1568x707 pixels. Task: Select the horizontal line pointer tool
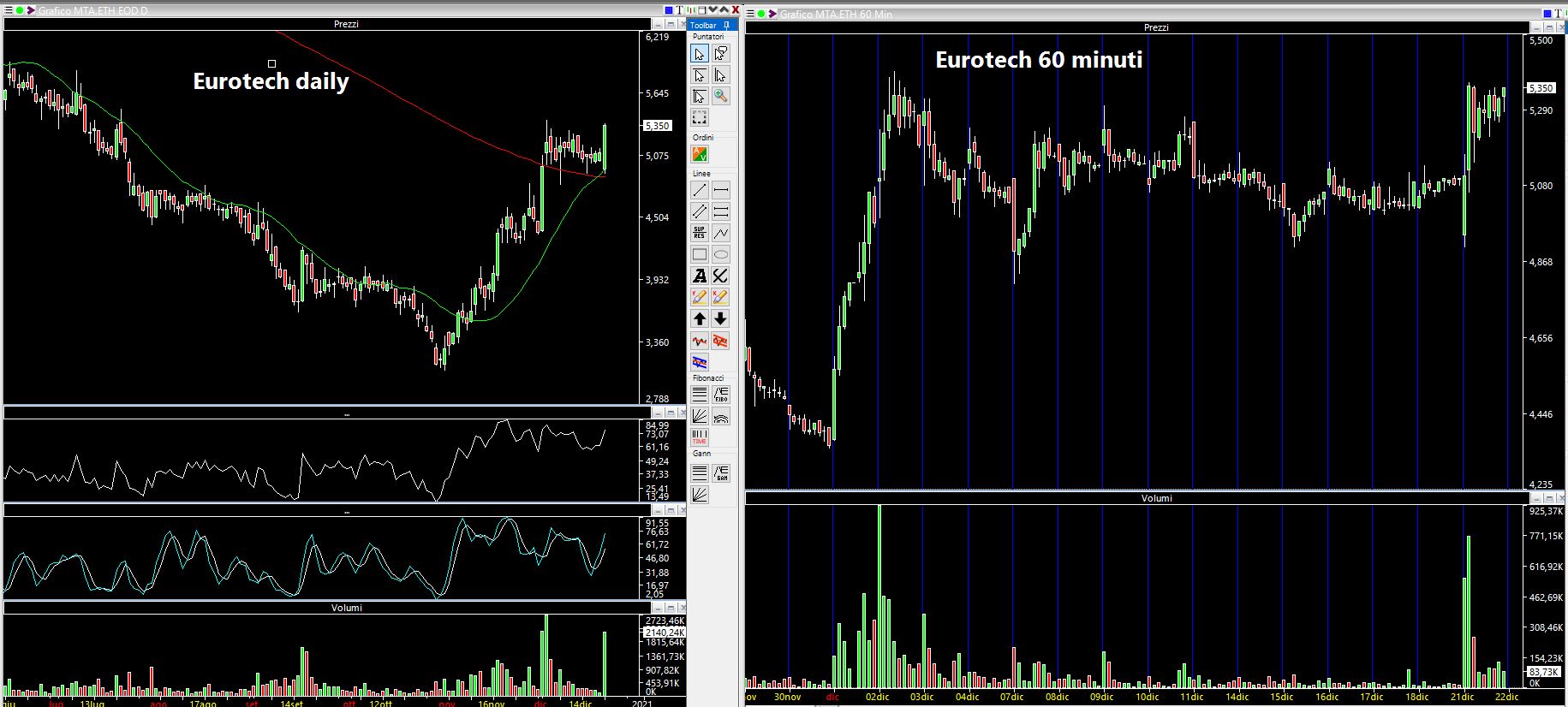[x=700, y=75]
